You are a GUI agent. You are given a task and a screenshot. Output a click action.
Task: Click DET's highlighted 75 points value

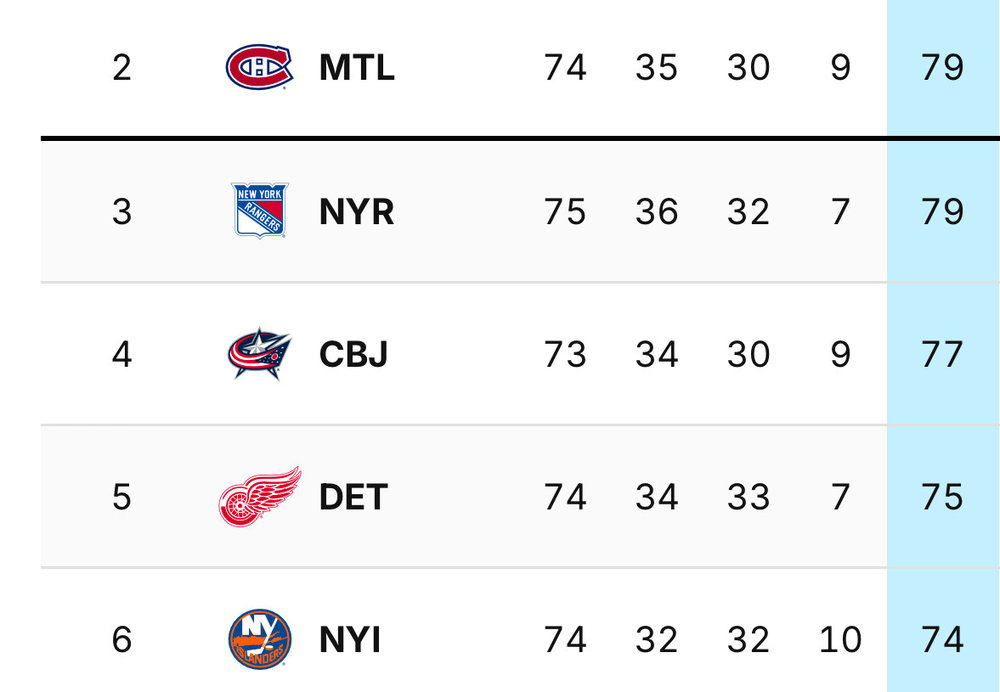[x=942, y=497]
